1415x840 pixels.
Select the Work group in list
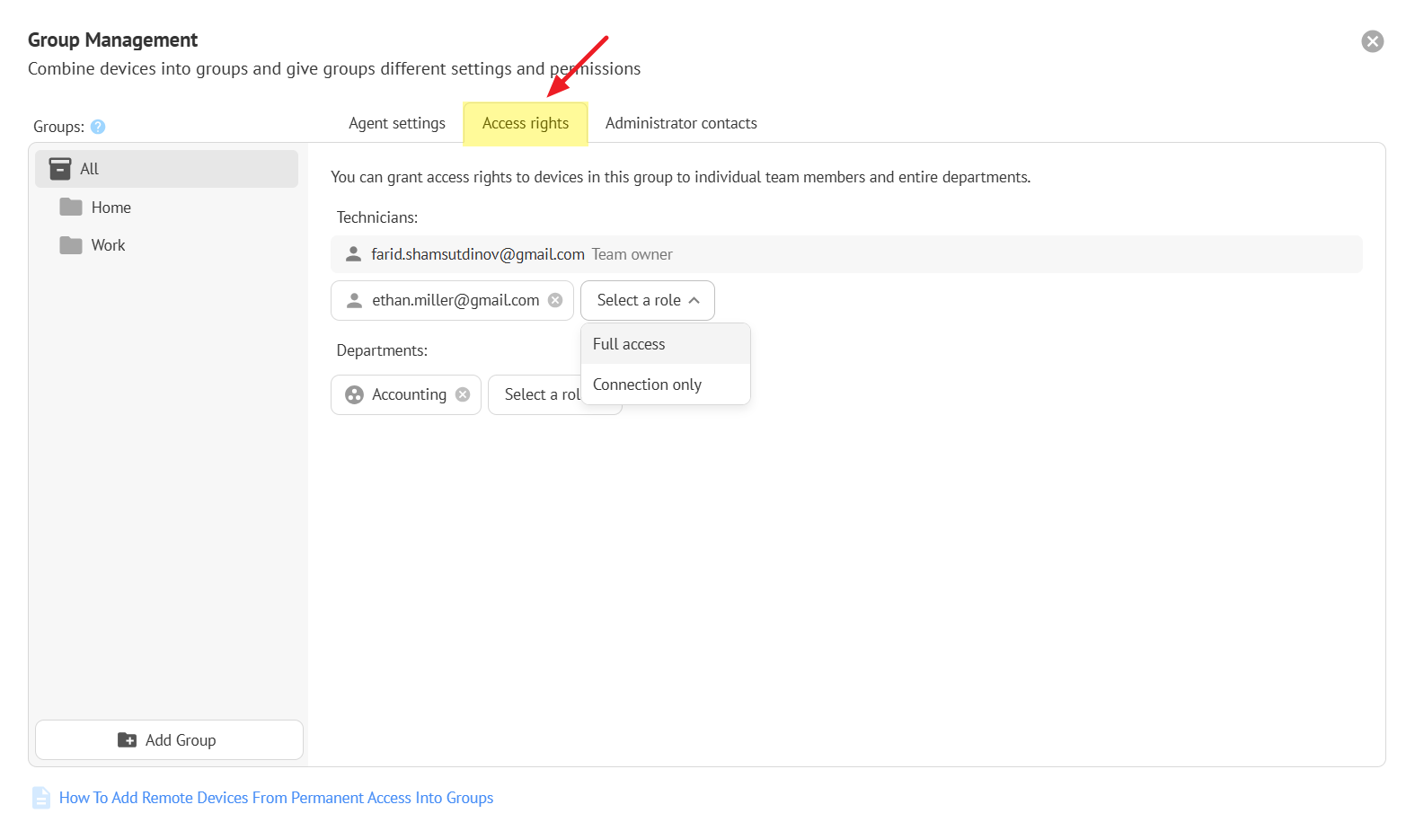click(x=109, y=245)
